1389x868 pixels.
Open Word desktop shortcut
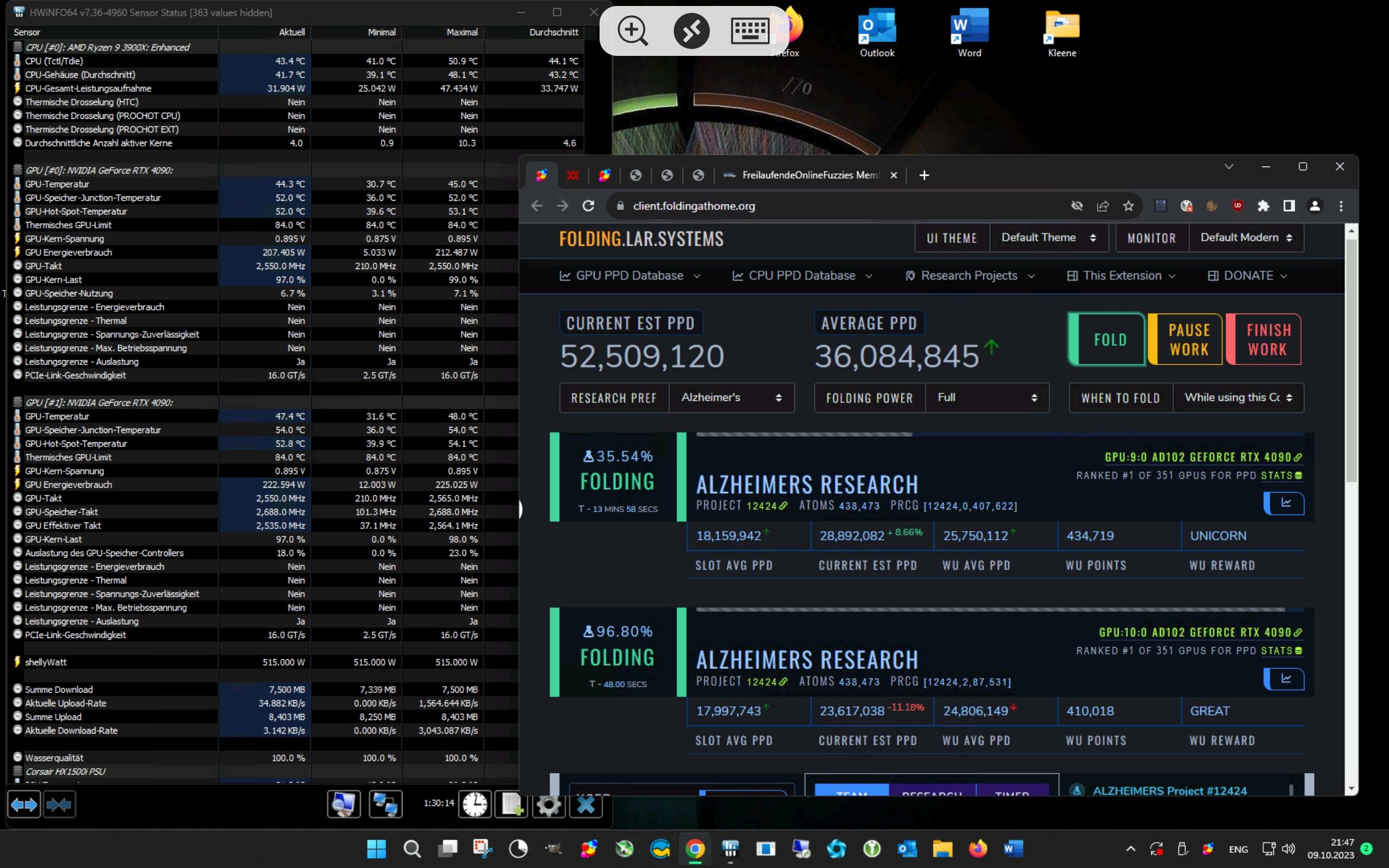point(970,34)
